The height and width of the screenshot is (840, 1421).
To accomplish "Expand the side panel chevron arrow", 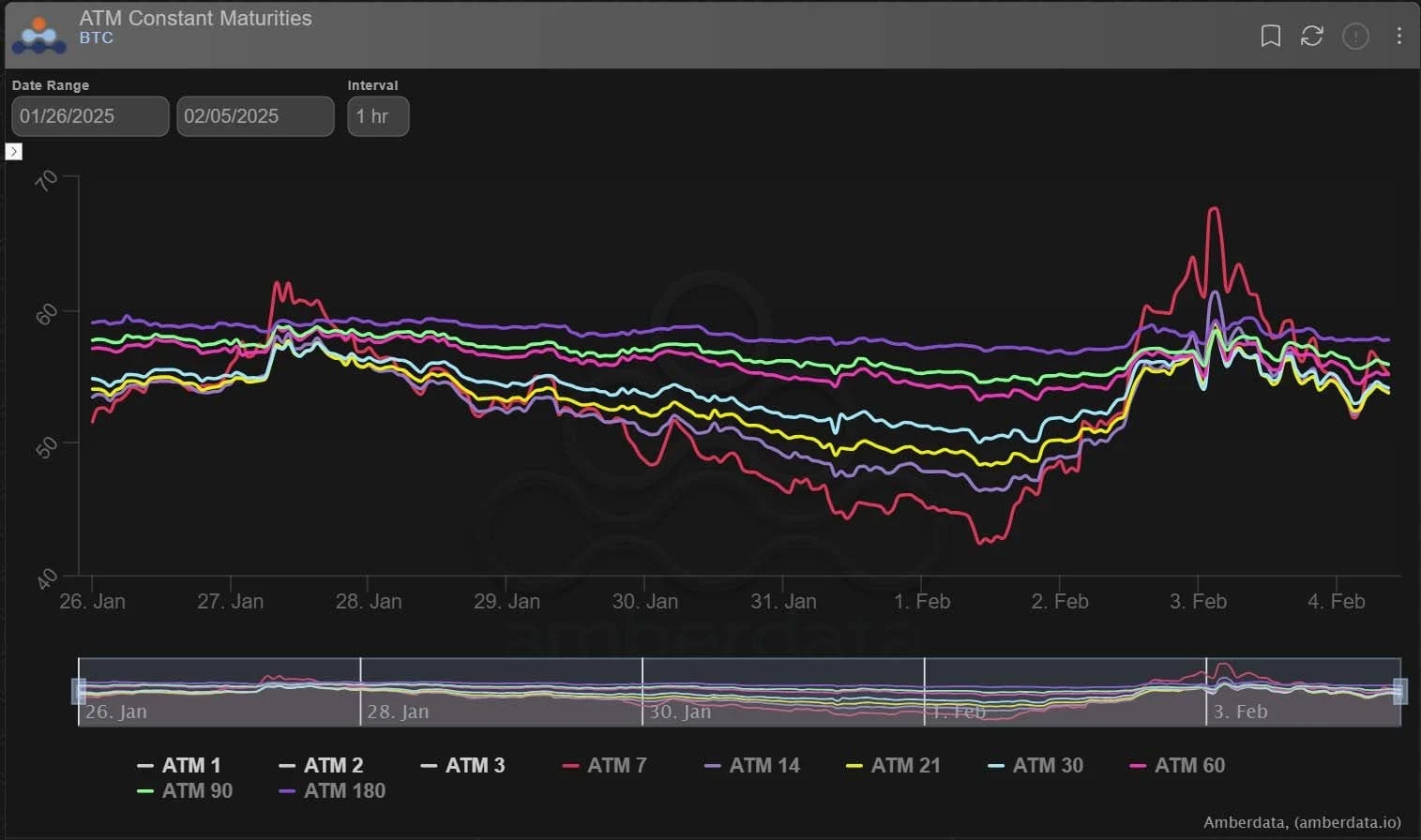I will coord(14,152).
